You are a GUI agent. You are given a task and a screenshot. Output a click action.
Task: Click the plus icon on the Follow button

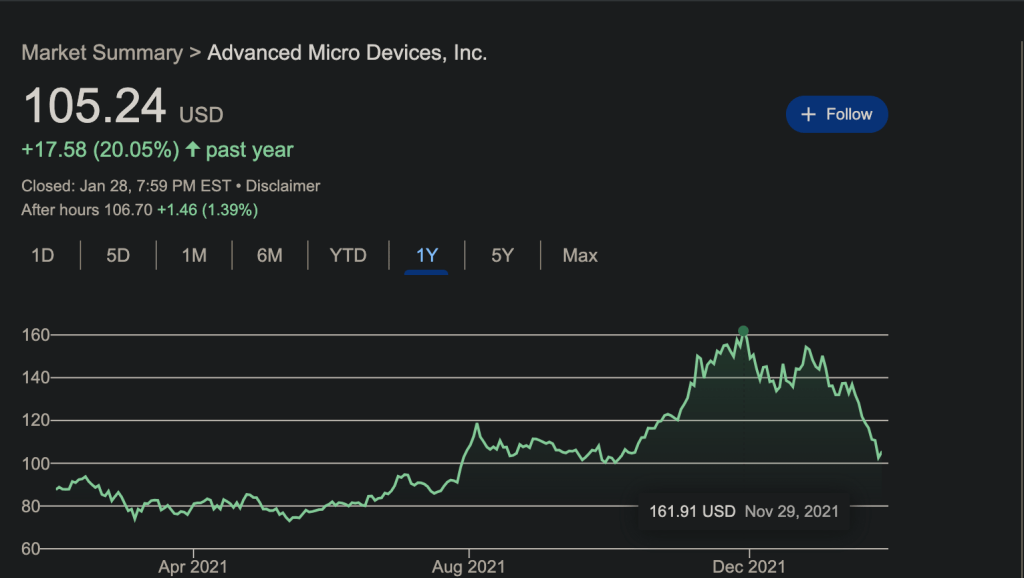pyautogui.click(x=808, y=114)
